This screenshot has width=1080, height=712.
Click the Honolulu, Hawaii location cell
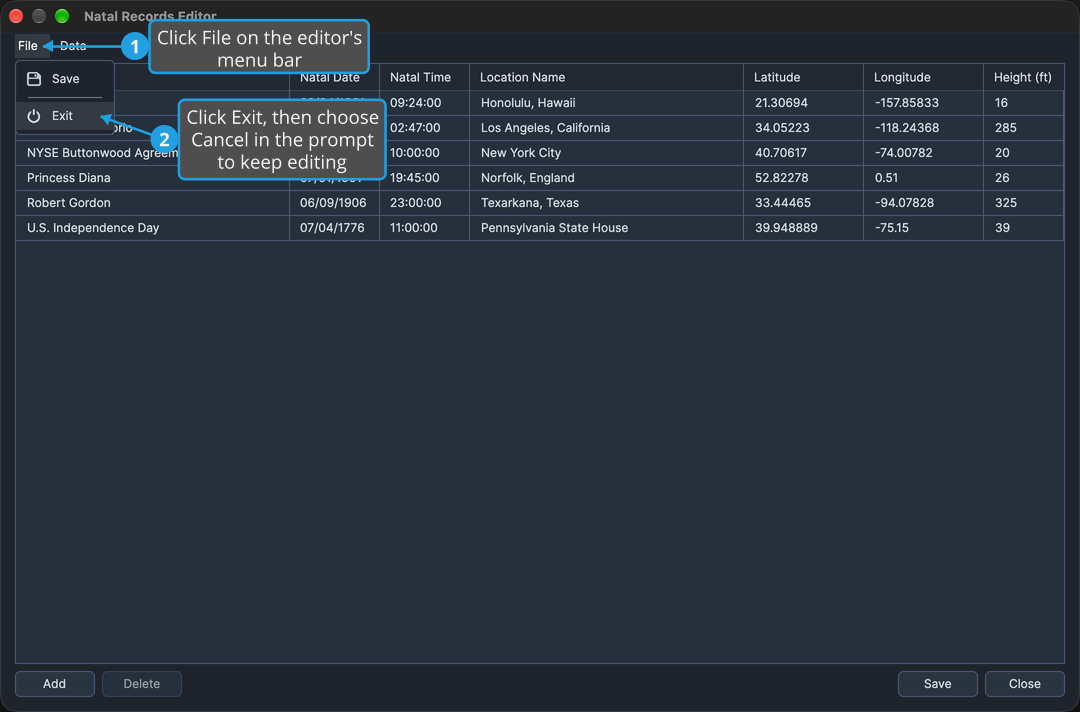tap(606, 103)
